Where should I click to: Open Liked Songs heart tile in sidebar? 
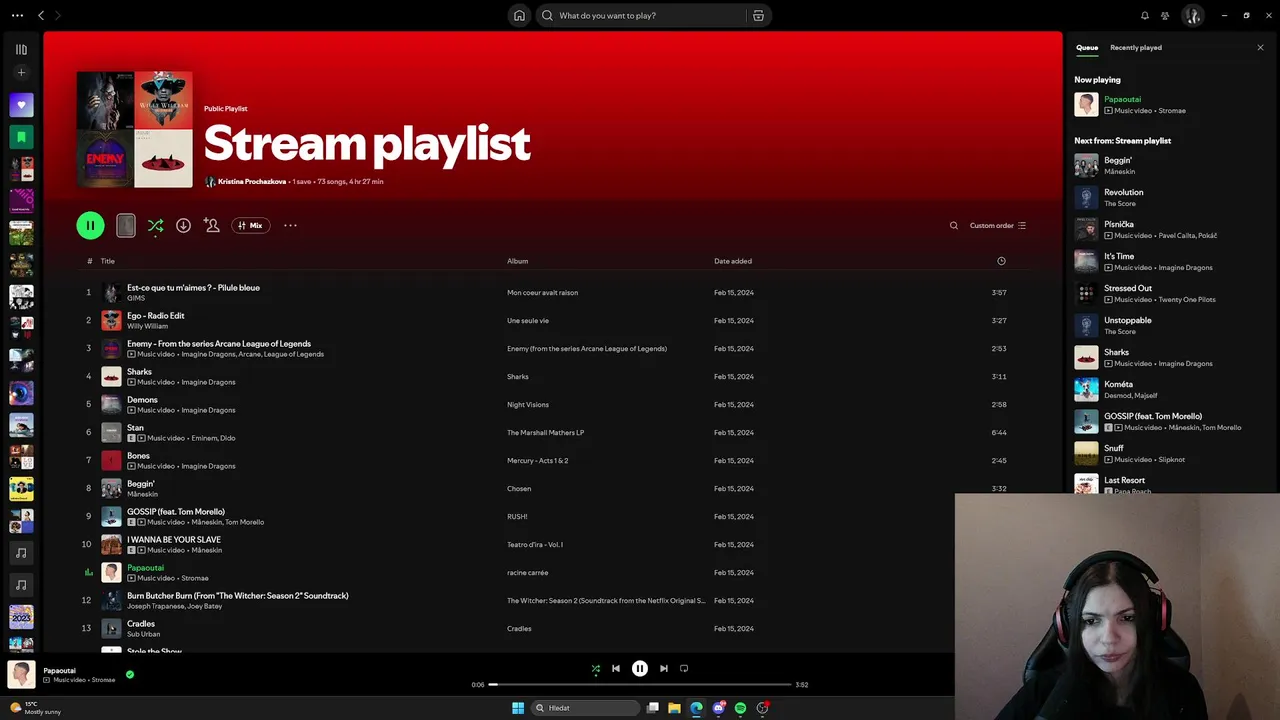click(x=21, y=104)
